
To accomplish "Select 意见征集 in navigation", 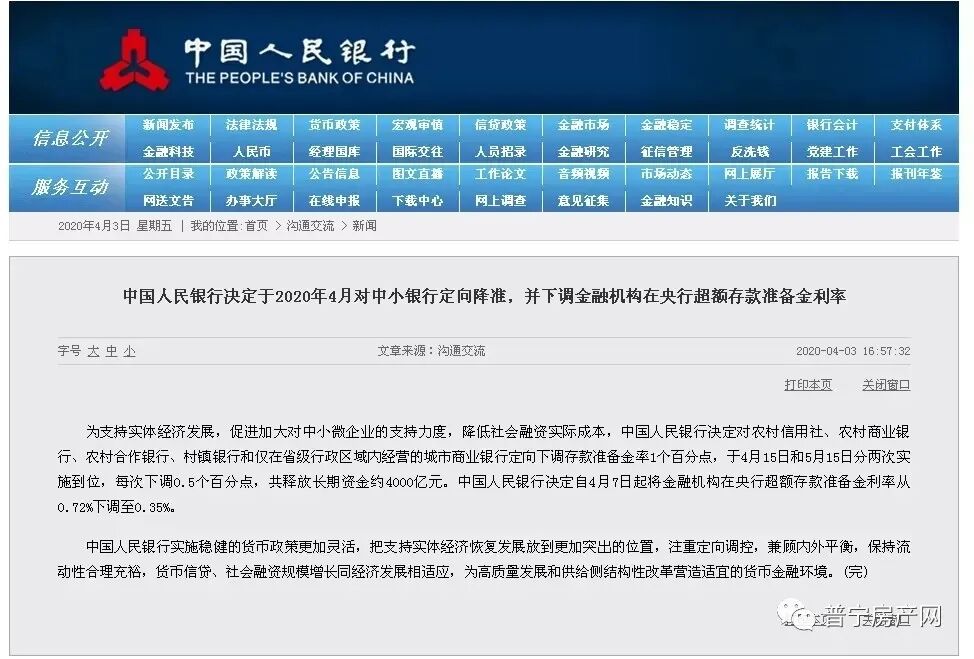I will pyautogui.click(x=583, y=201).
